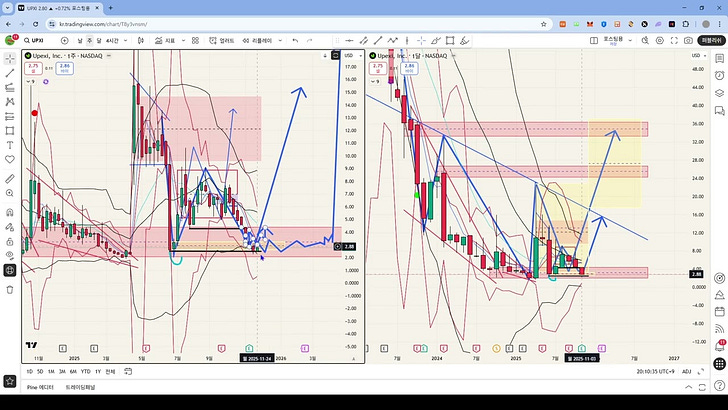Viewport: 728px width, 410px height.
Task: Select the crosshair cursor tool in left sidebar
Action: pyautogui.click(x=10, y=59)
